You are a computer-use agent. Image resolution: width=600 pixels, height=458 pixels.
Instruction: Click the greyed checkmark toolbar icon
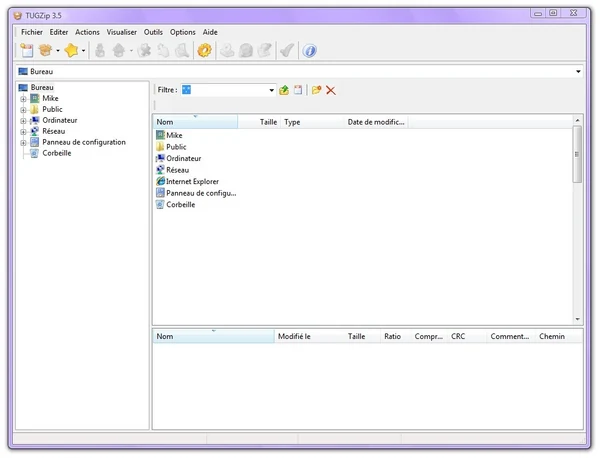(287, 51)
